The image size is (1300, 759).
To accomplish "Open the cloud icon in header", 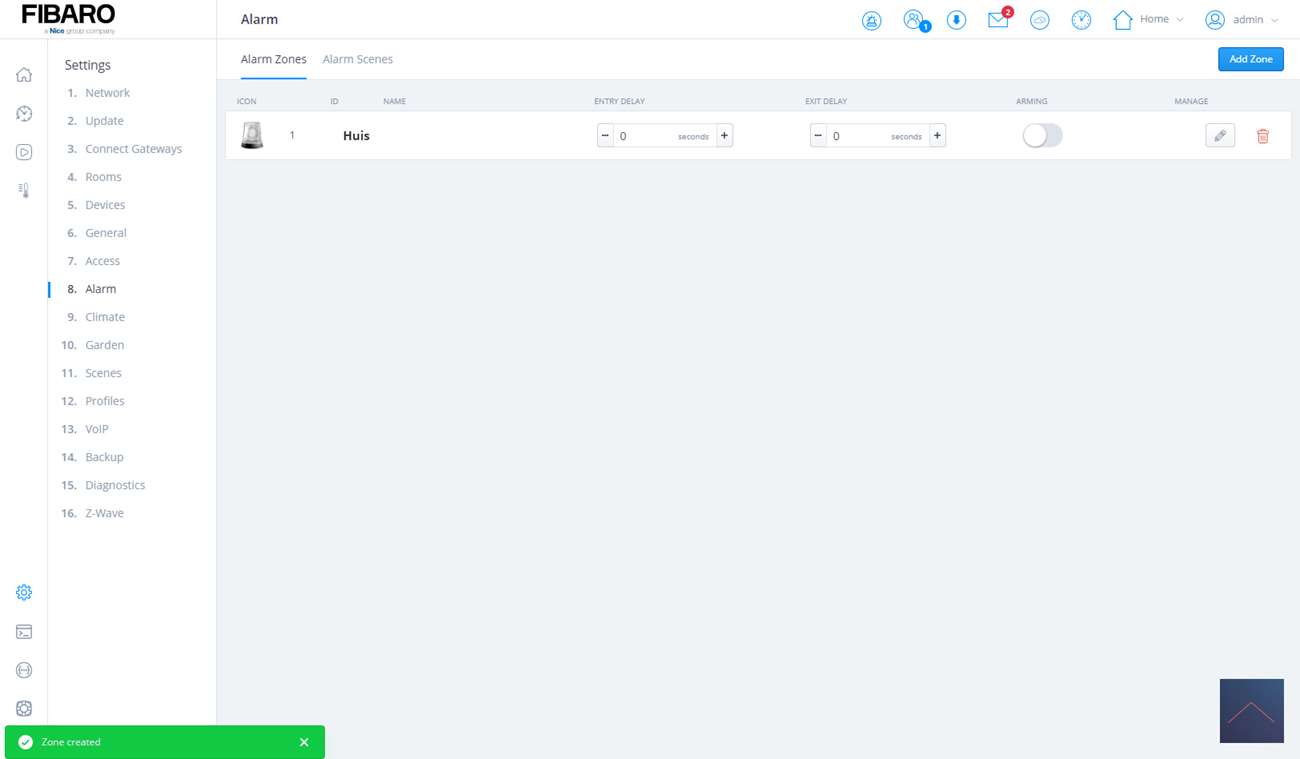I will tap(1039, 20).
